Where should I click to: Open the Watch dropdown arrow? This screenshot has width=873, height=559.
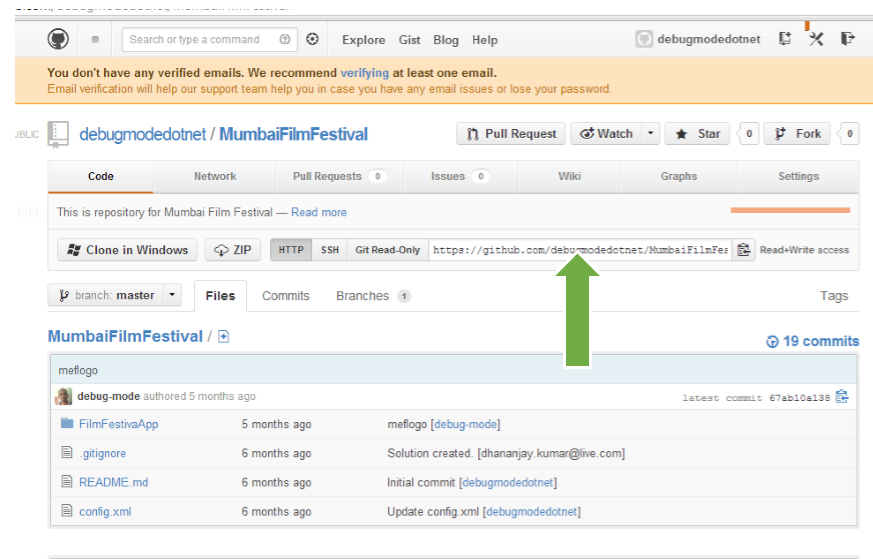tap(651, 134)
